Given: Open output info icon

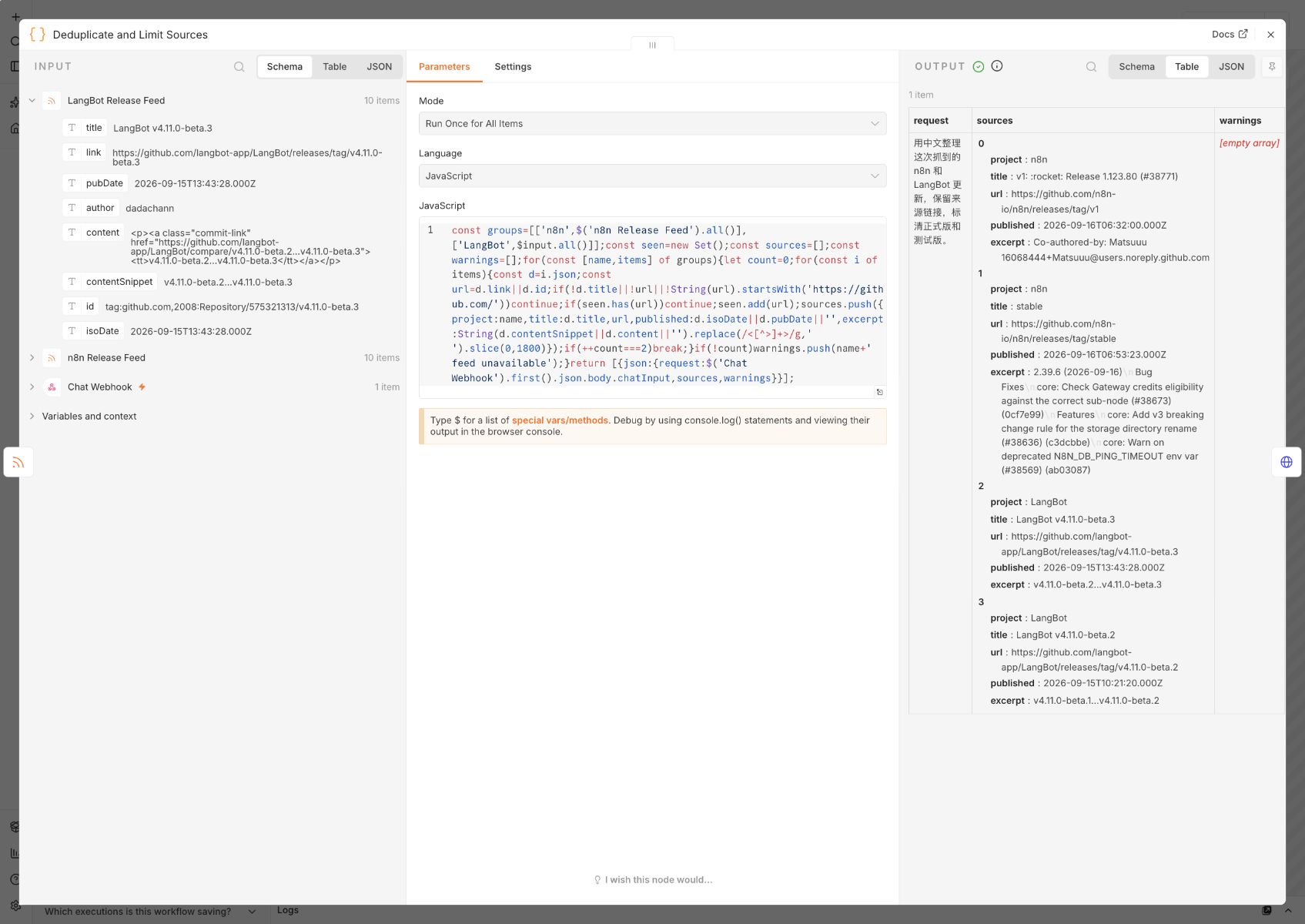Looking at the screenshot, I should click(997, 66).
